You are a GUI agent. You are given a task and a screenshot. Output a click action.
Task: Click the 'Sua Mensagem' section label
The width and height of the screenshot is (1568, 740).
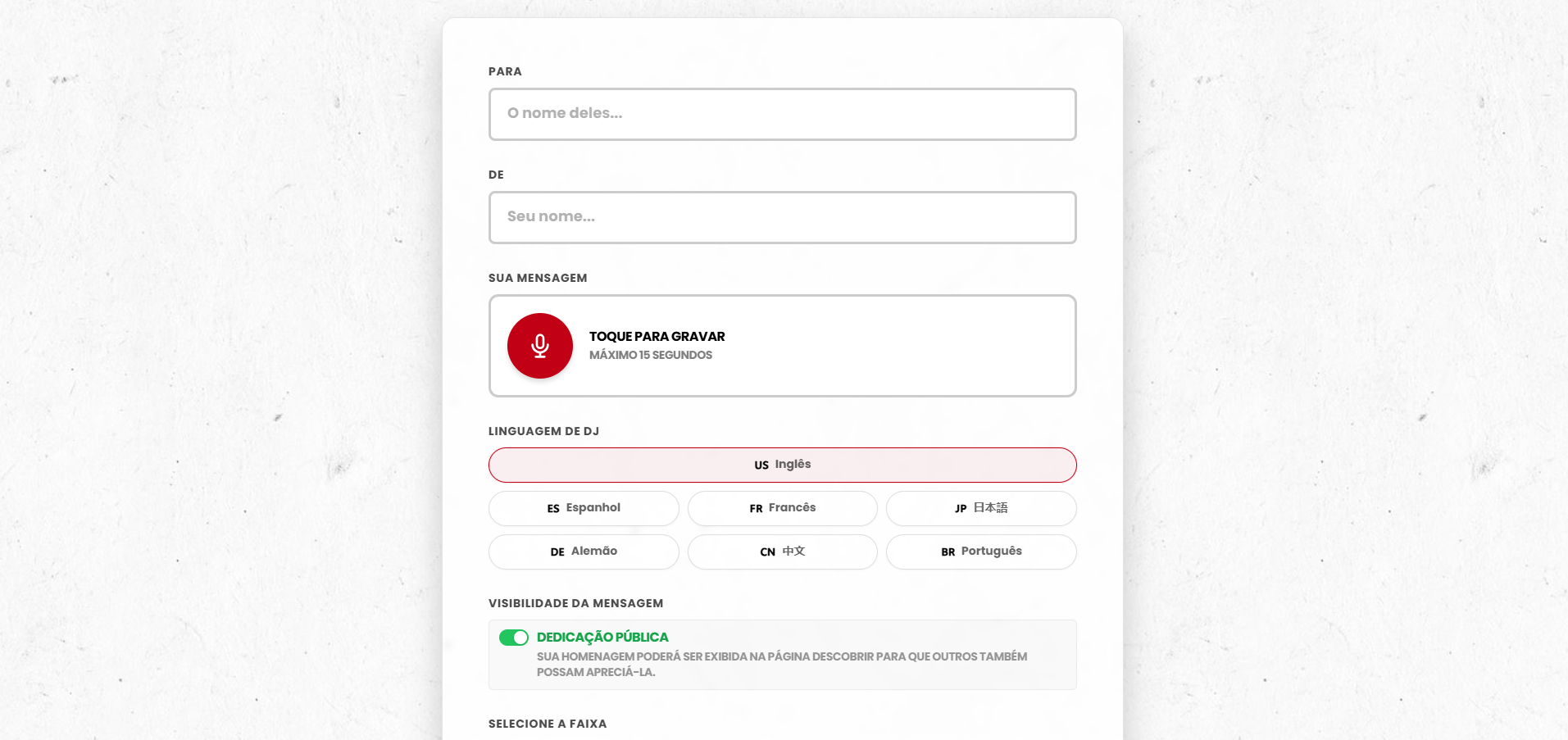[x=538, y=278]
